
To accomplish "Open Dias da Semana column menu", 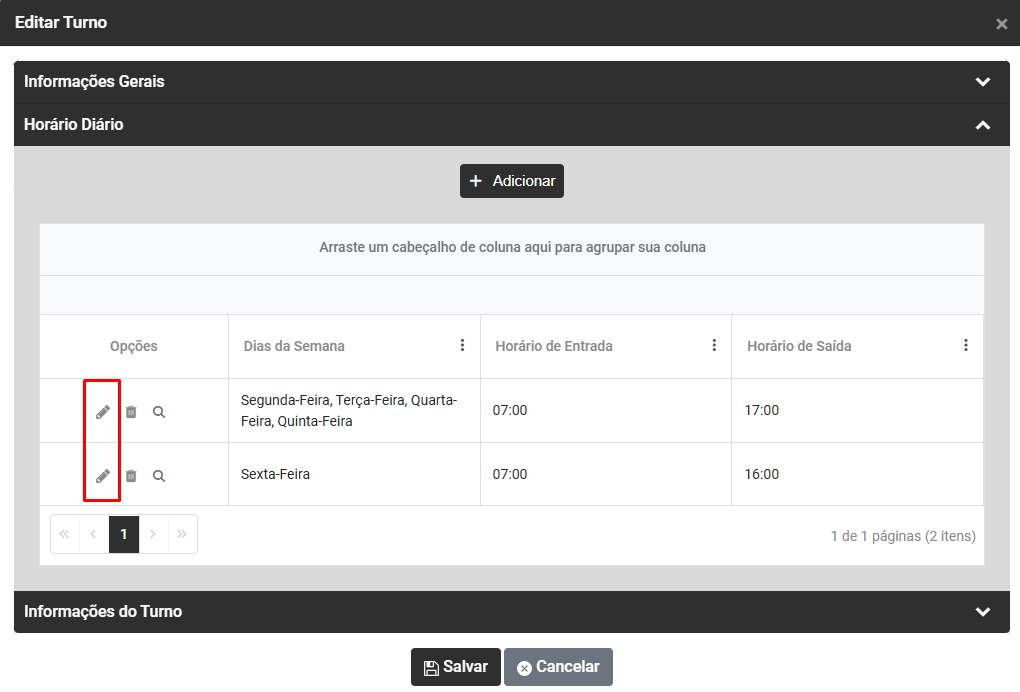I will click(463, 345).
